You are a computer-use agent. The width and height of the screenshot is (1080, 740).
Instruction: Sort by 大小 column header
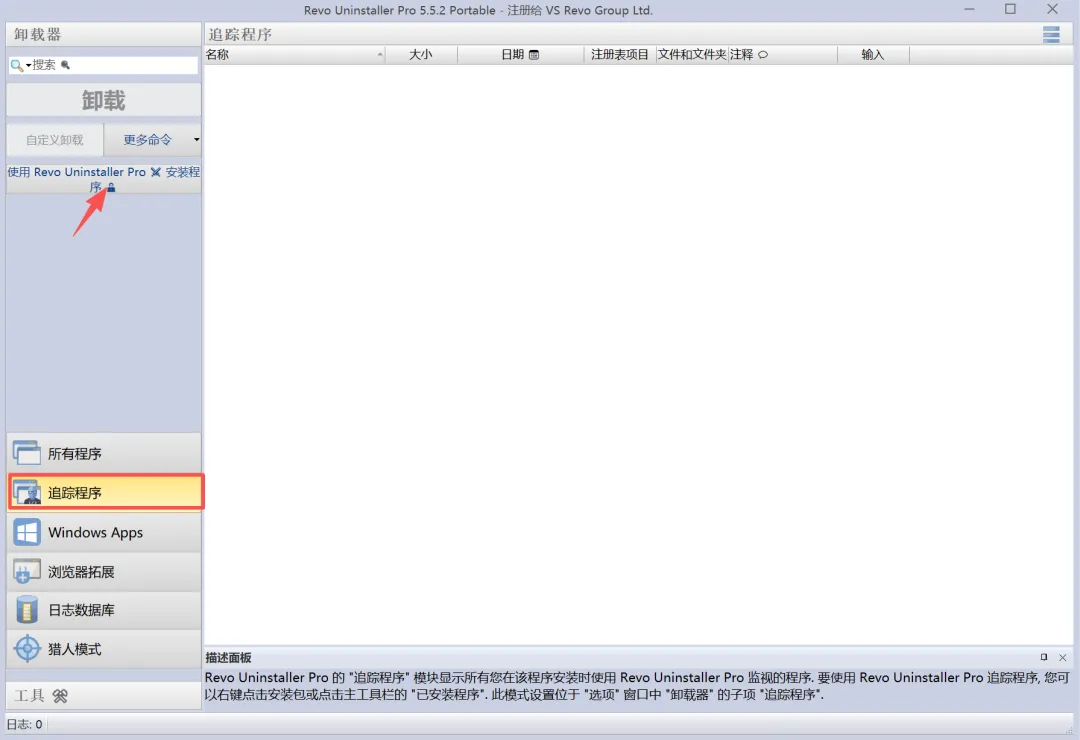click(421, 54)
